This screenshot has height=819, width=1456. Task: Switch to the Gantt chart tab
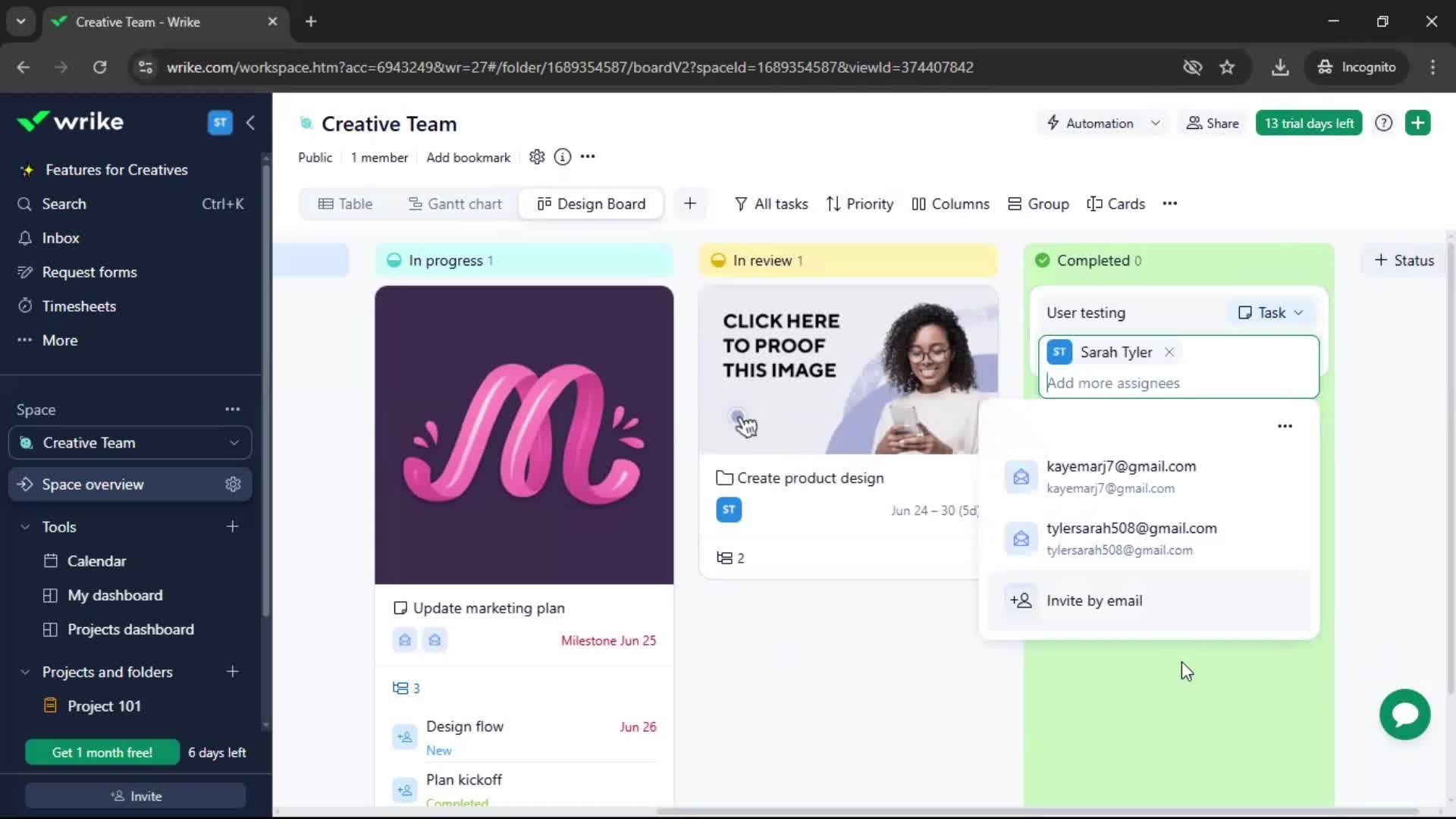tap(455, 204)
